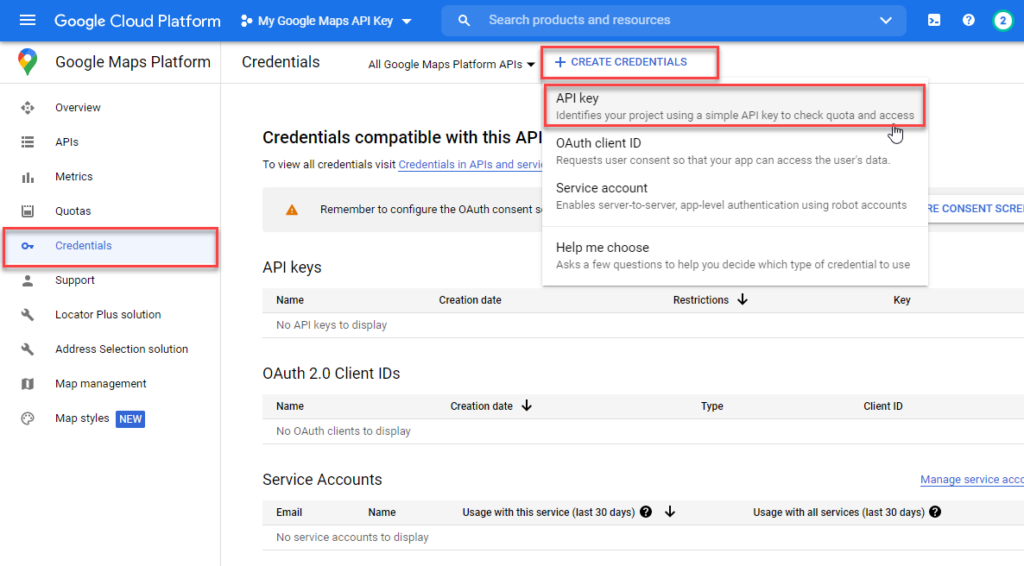Screen dimensions: 1024x566
Task: Sort API keys by Restrictions column arrow
Action: 742,300
